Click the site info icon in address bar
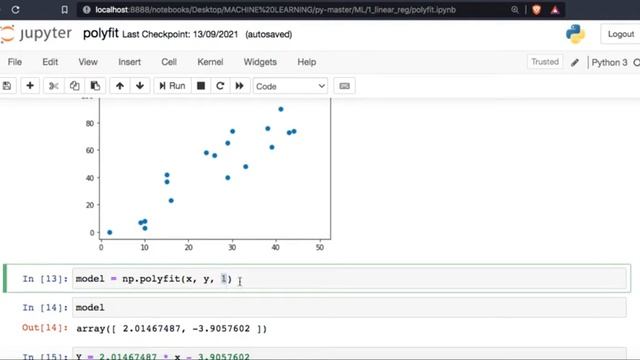Image resolution: width=640 pixels, height=360 pixels. point(87,9)
